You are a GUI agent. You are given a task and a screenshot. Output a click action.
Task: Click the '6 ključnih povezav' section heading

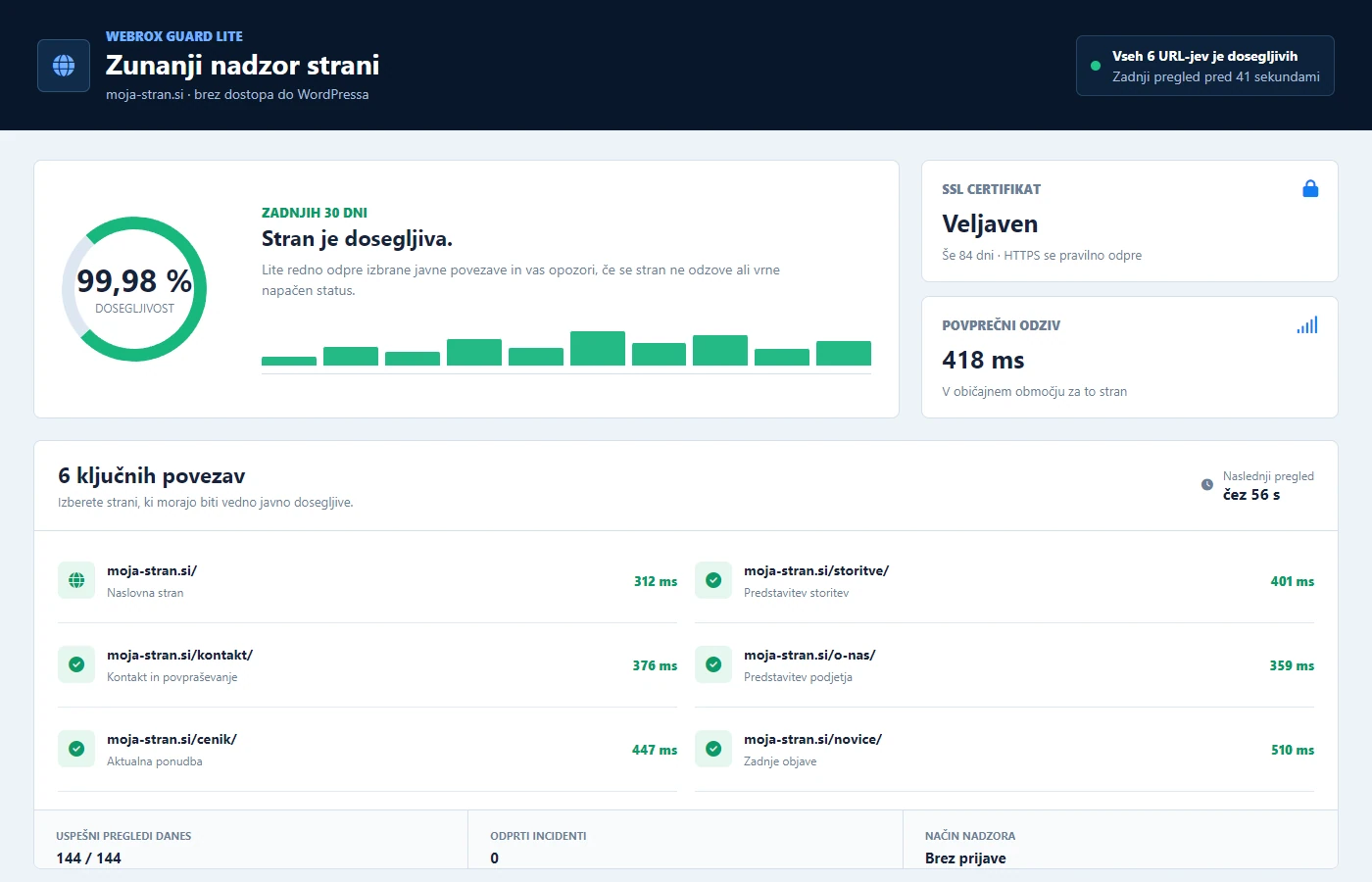152,475
